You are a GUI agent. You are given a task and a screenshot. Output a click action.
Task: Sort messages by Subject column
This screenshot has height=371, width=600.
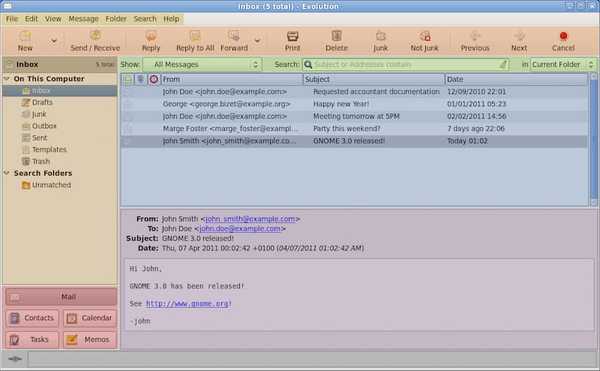[x=374, y=80]
